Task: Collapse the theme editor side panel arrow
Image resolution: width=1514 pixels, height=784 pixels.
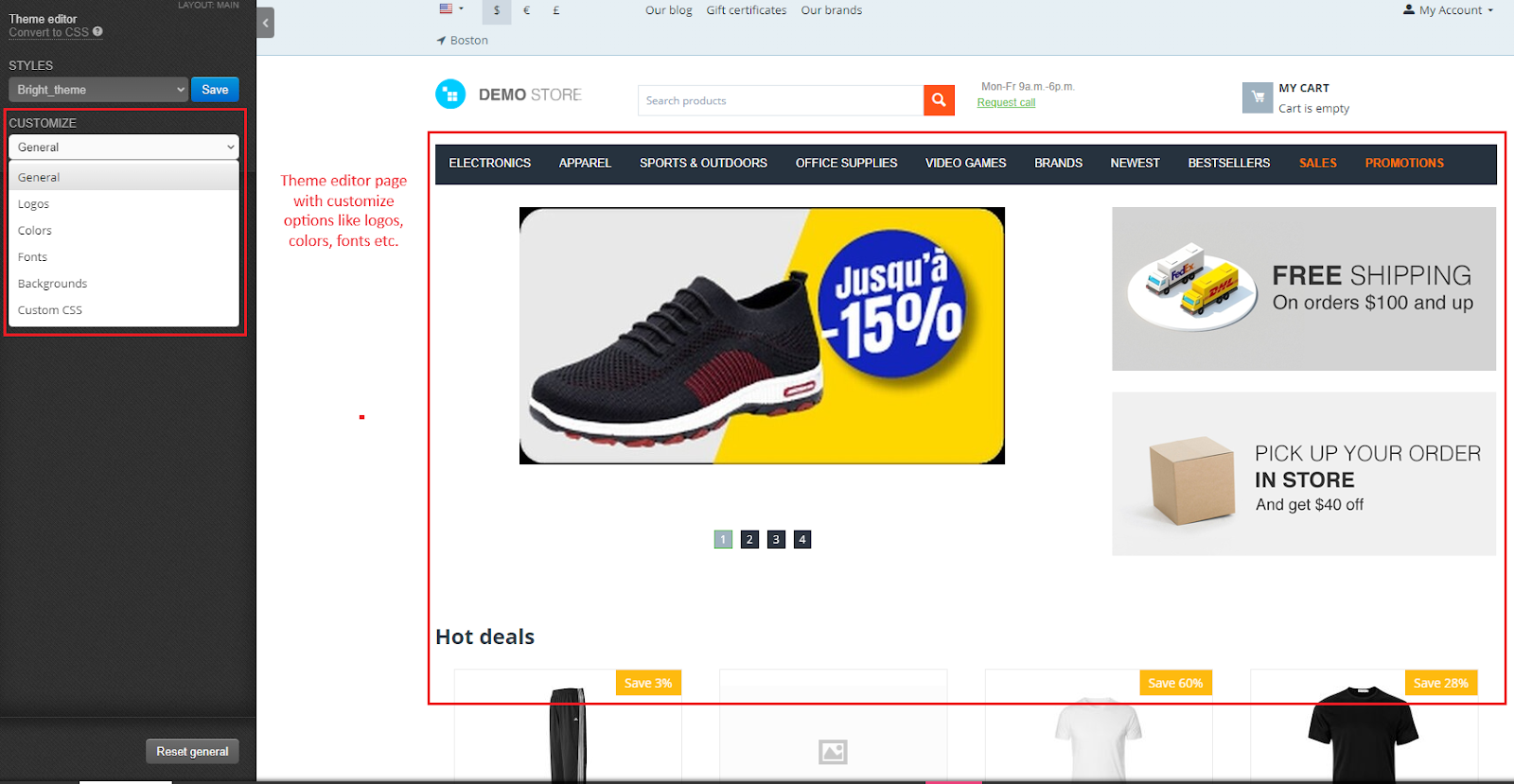Action: pos(265,23)
